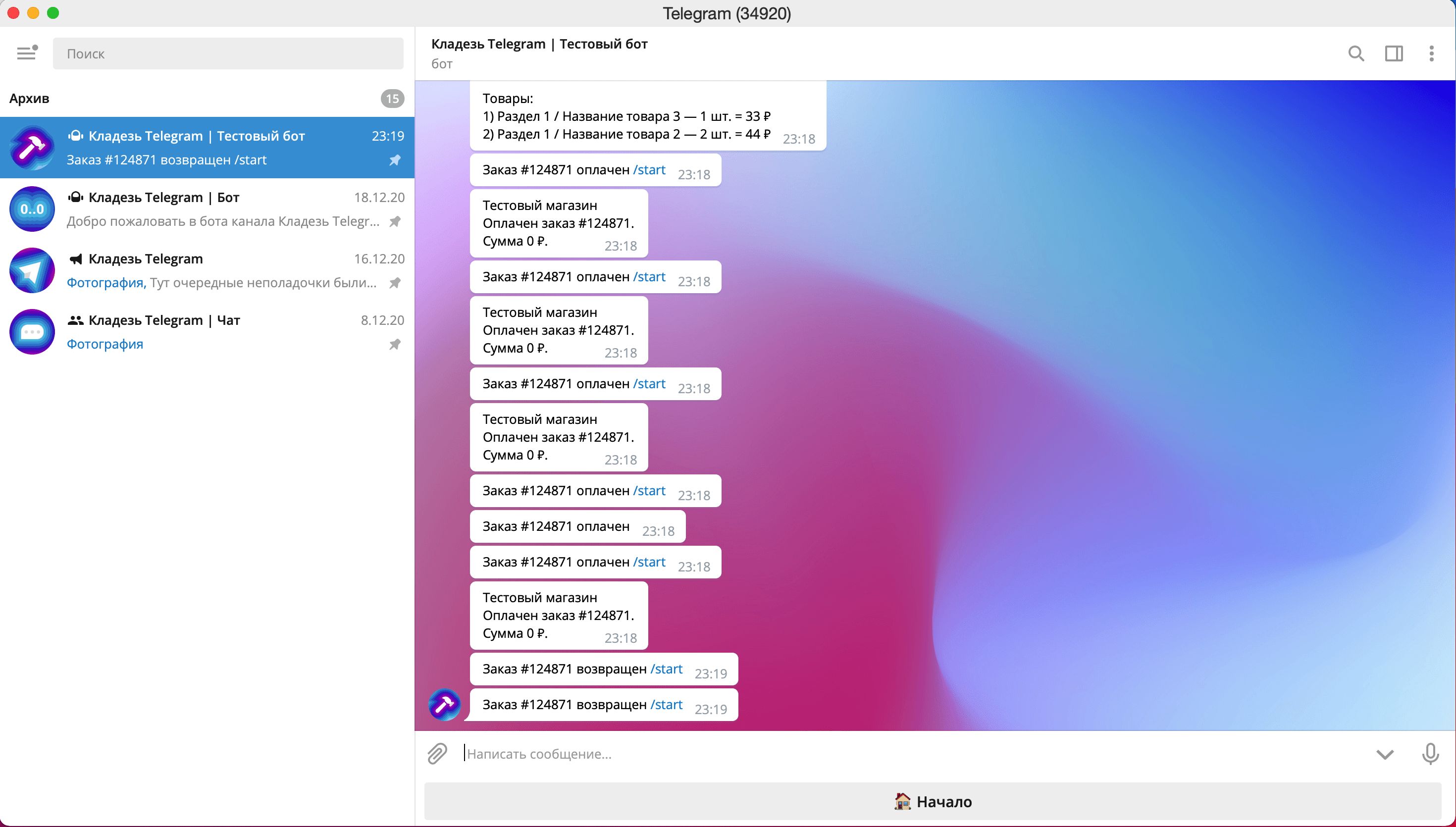Click the paperclip attach file icon
Image resolution: width=1456 pixels, height=827 pixels.
pos(437,754)
